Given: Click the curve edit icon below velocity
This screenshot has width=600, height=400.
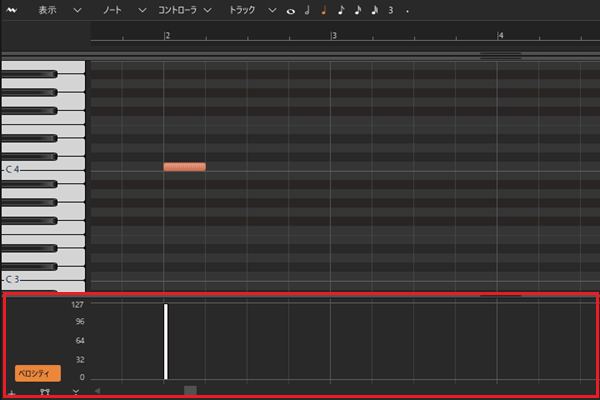Looking at the screenshot, I should pos(44,392).
